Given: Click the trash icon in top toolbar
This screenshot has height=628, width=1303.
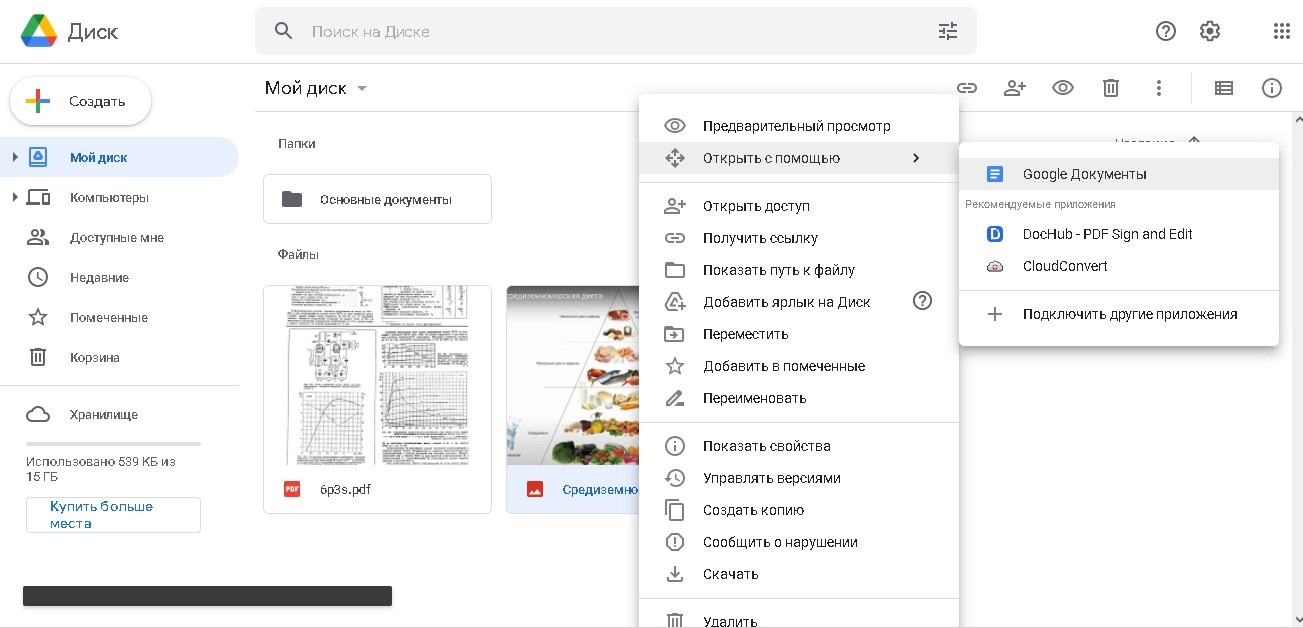Looking at the screenshot, I should pyautogui.click(x=1111, y=88).
